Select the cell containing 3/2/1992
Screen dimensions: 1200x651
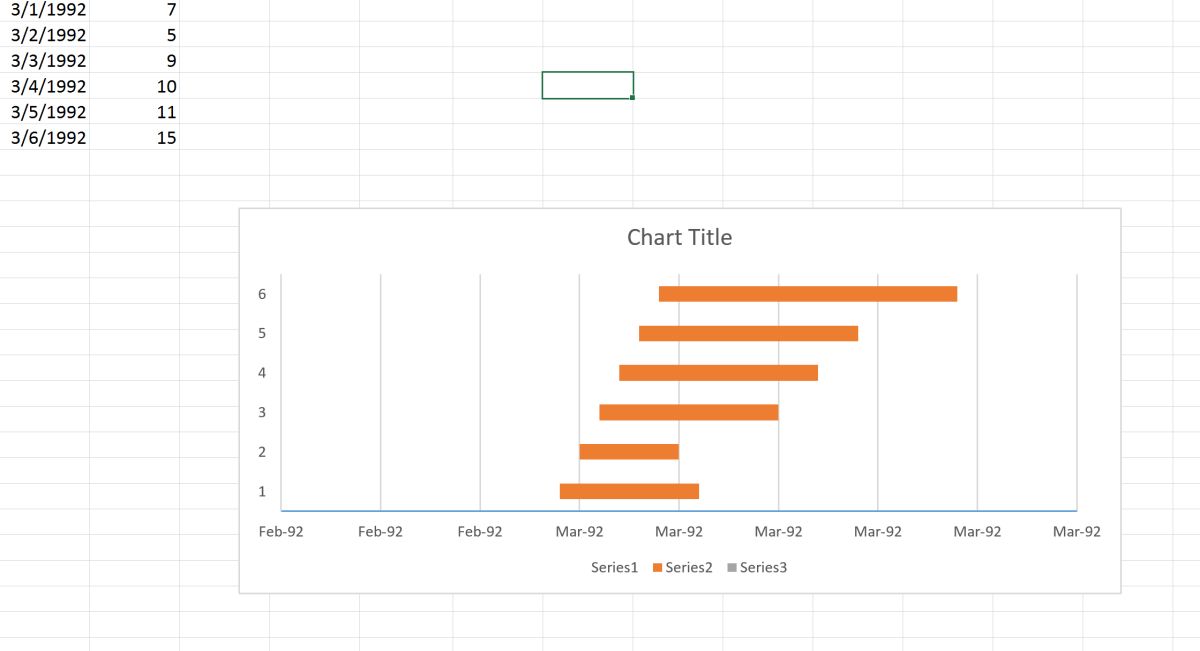click(45, 35)
